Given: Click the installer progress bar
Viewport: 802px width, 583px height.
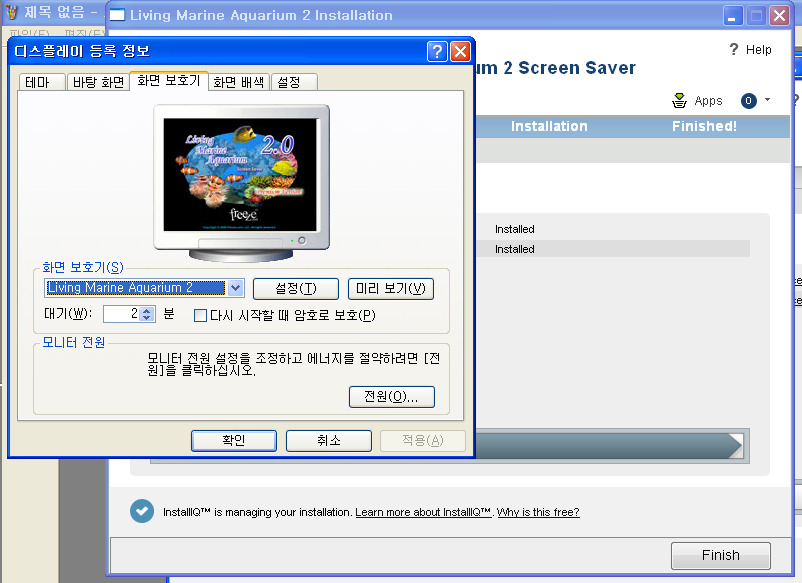Looking at the screenshot, I should coord(609,446).
